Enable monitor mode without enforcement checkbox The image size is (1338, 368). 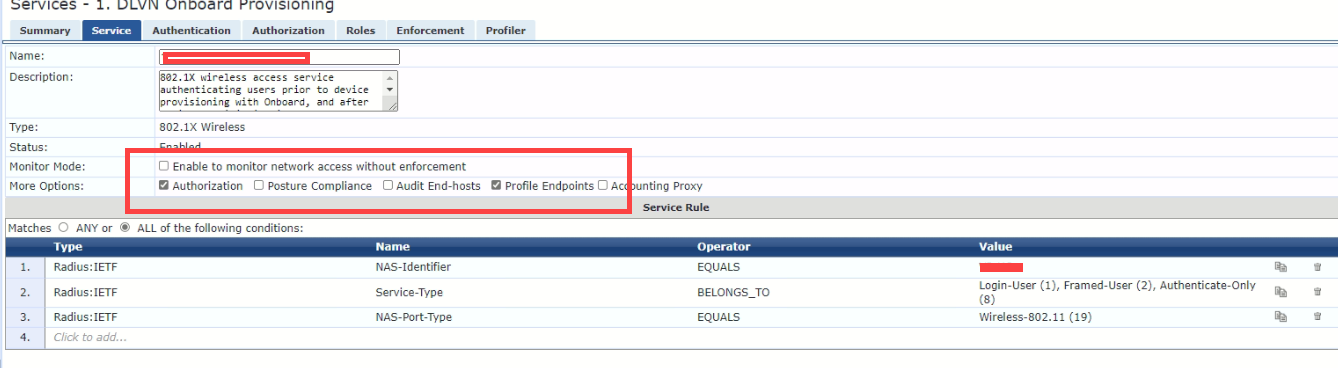pos(164,166)
